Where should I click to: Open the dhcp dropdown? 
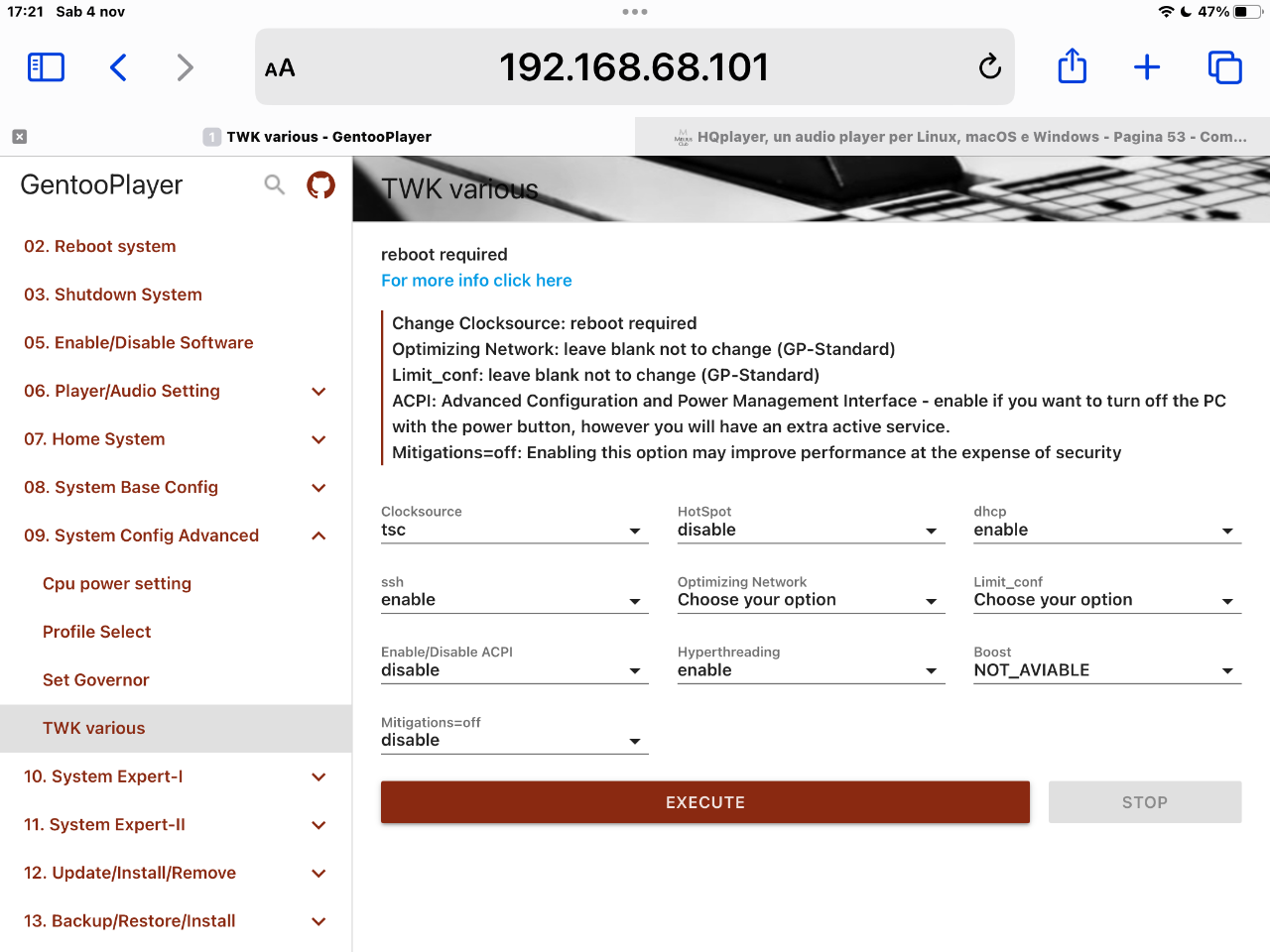pyautogui.click(x=1107, y=531)
